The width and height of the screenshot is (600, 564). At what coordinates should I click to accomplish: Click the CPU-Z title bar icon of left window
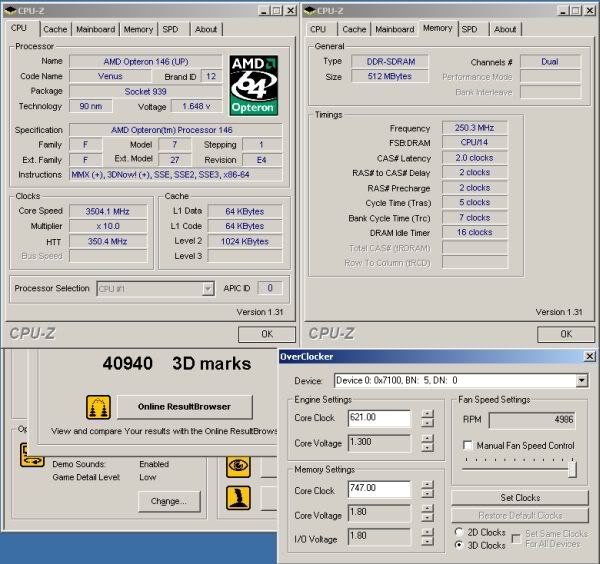(x=10, y=11)
